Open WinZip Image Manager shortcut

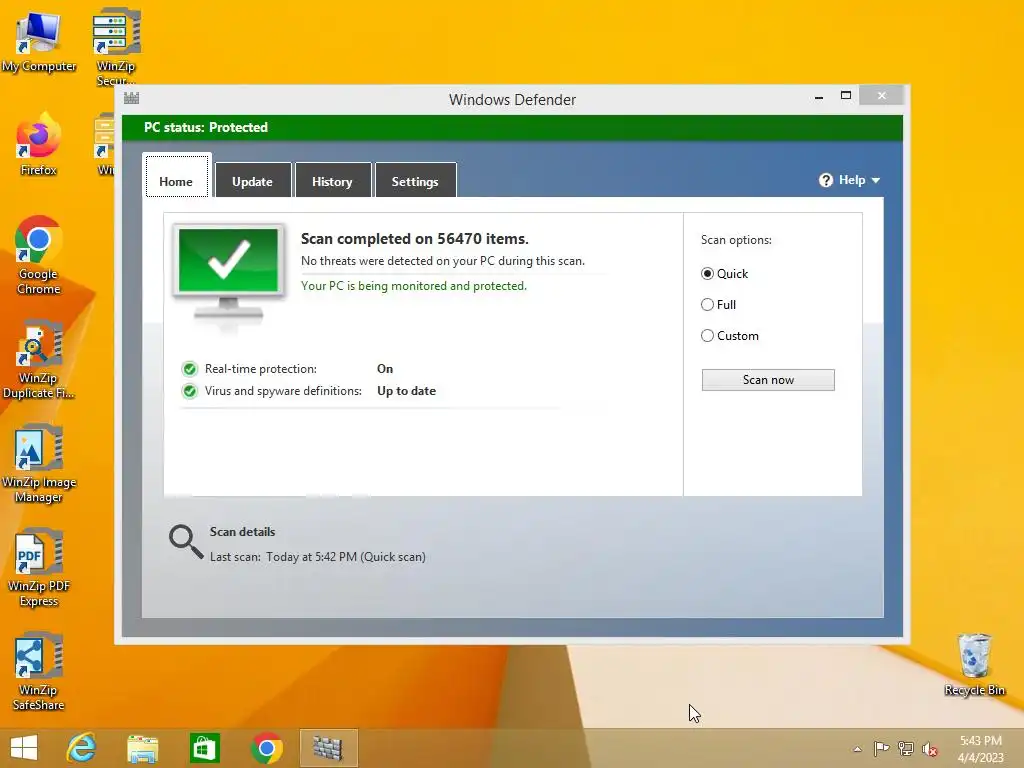pos(39,464)
